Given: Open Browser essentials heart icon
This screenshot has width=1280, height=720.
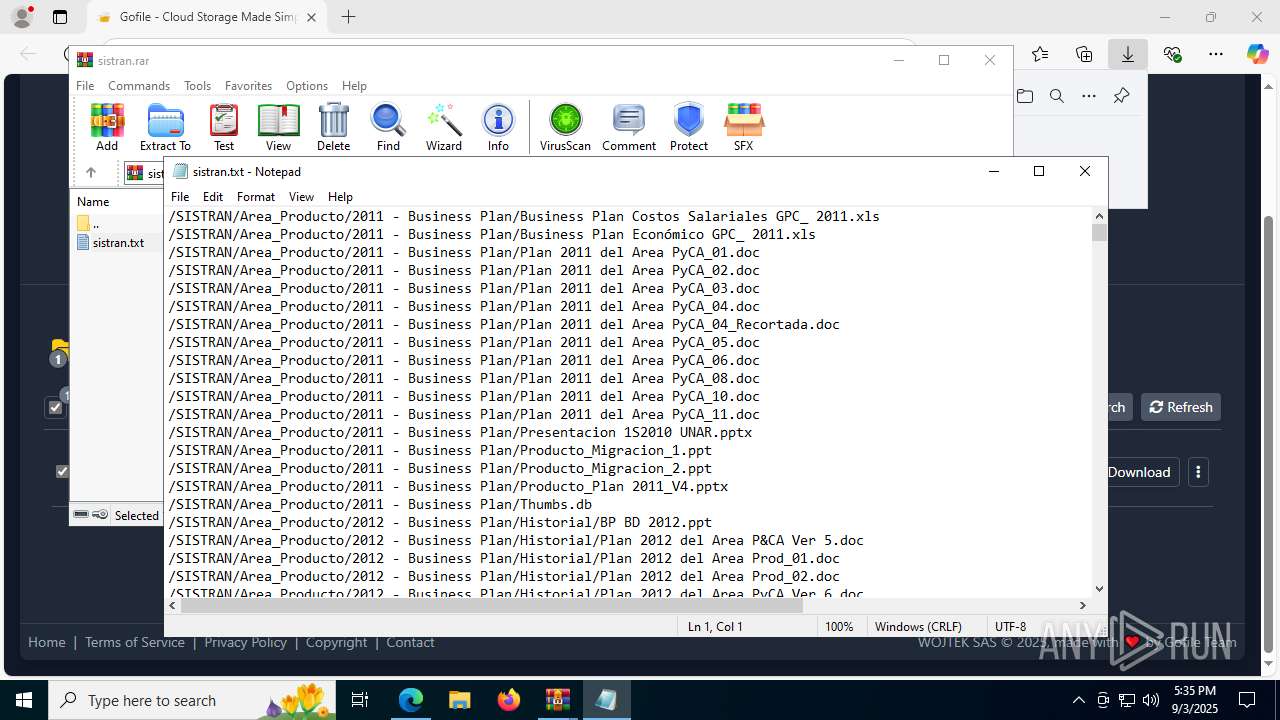Looking at the screenshot, I should click(x=1172, y=54).
